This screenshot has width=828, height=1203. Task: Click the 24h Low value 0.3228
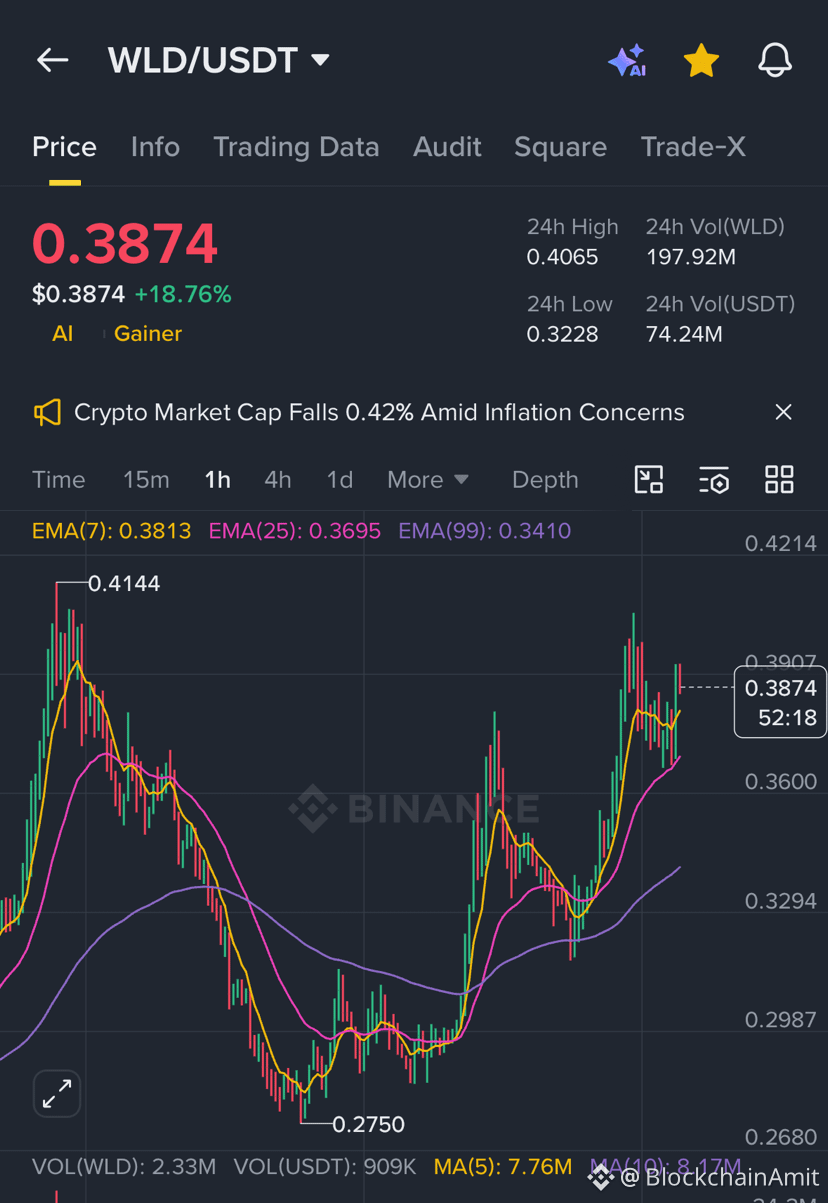562,334
